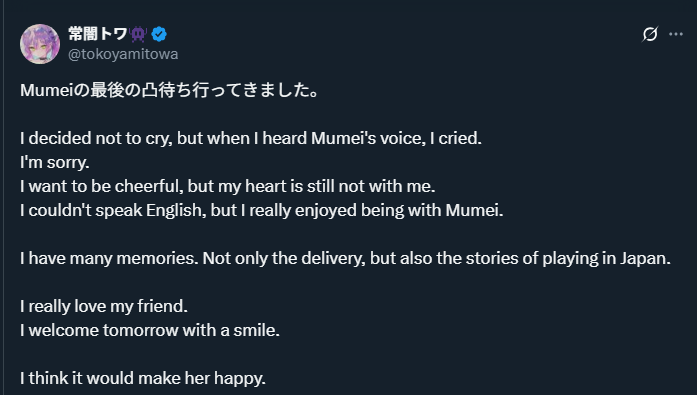Visit the @tokoyamitowa handle link
The image size is (697, 395).
[123, 54]
